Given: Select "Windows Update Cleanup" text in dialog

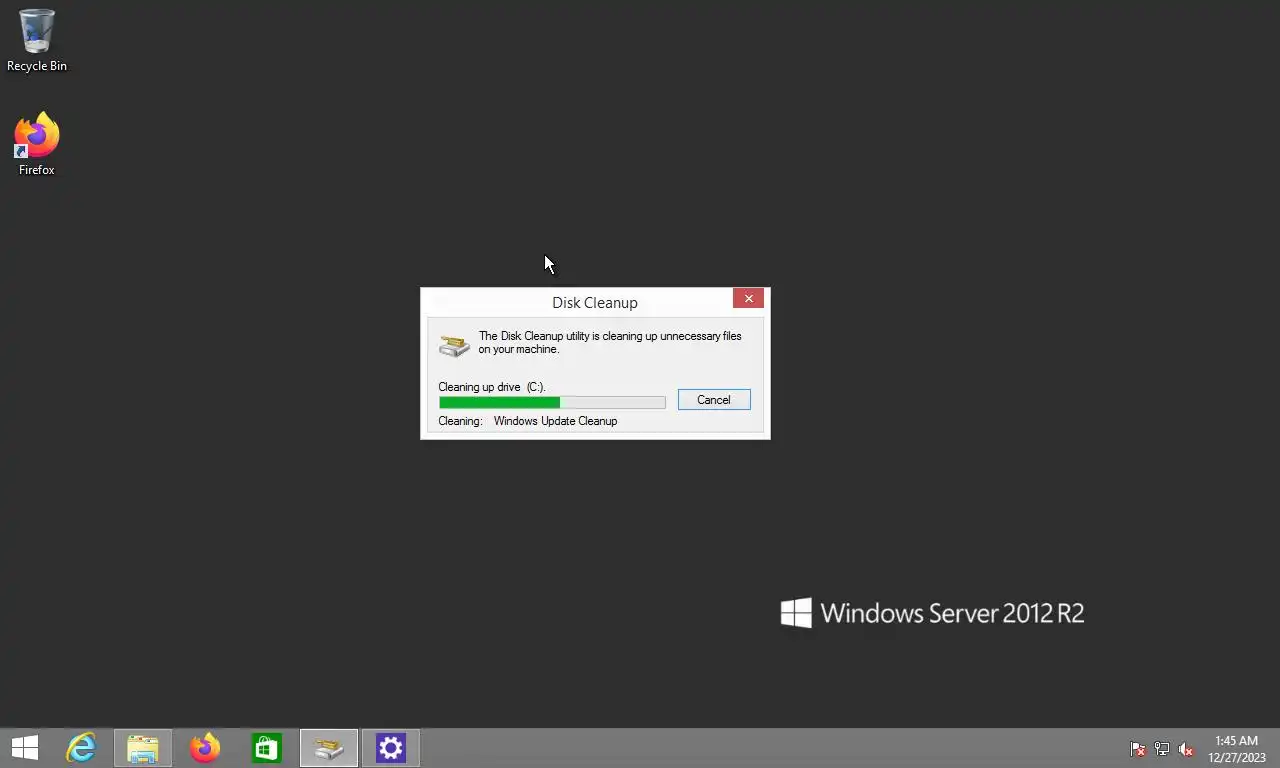Looking at the screenshot, I should [x=555, y=421].
